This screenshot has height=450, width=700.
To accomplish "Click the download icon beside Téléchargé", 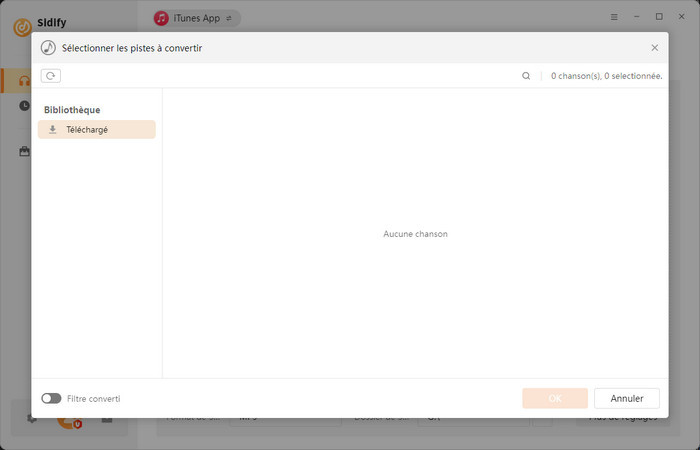I will [53, 130].
